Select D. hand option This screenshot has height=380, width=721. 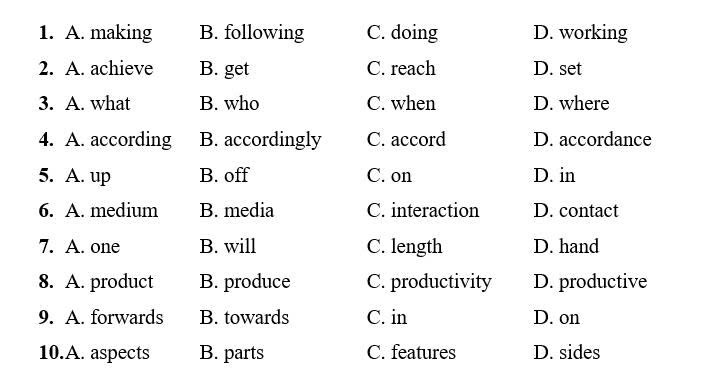[x=566, y=246]
